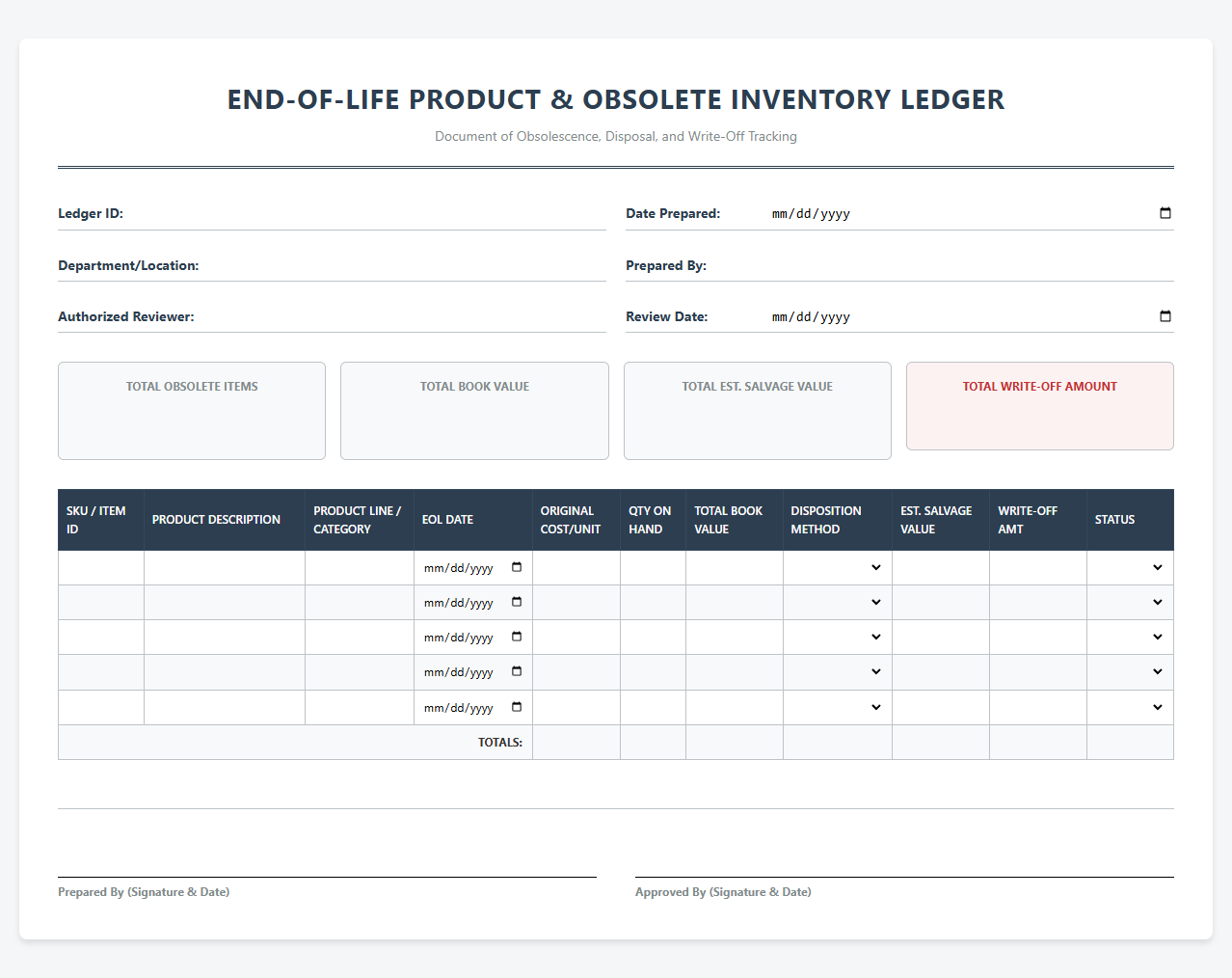Open Status dropdown in fifth row
This screenshot has height=978, width=1232.
click(x=1130, y=707)
